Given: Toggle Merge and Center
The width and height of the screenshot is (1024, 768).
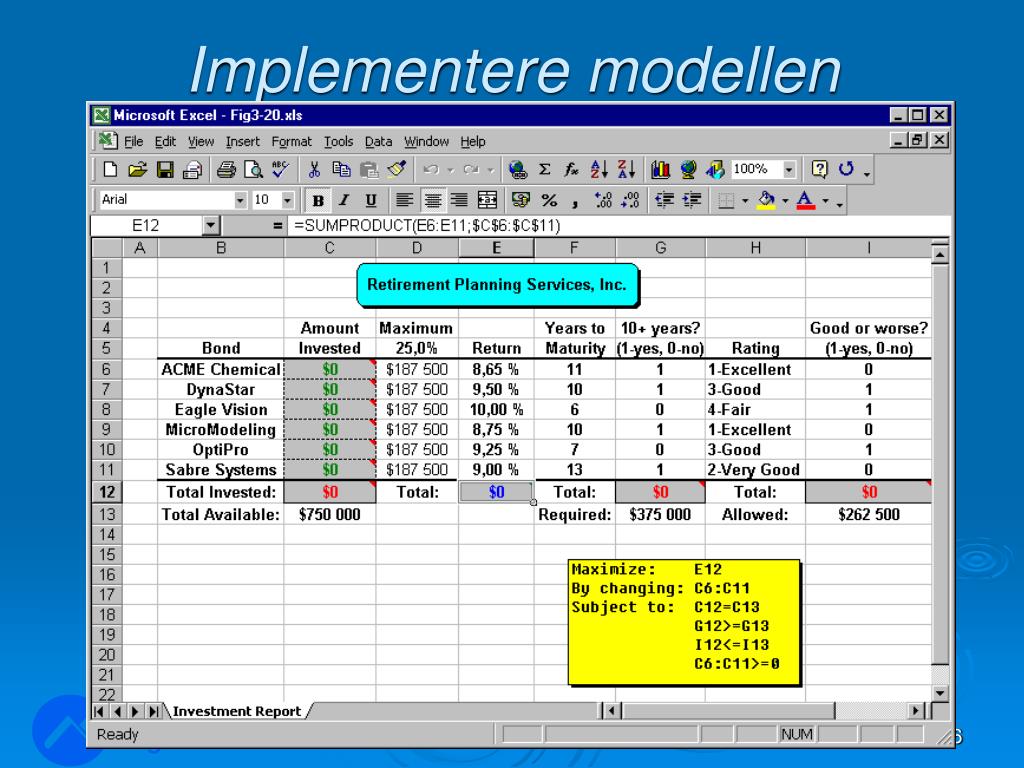Looking at the screenshot, I should tap(487, 200).
